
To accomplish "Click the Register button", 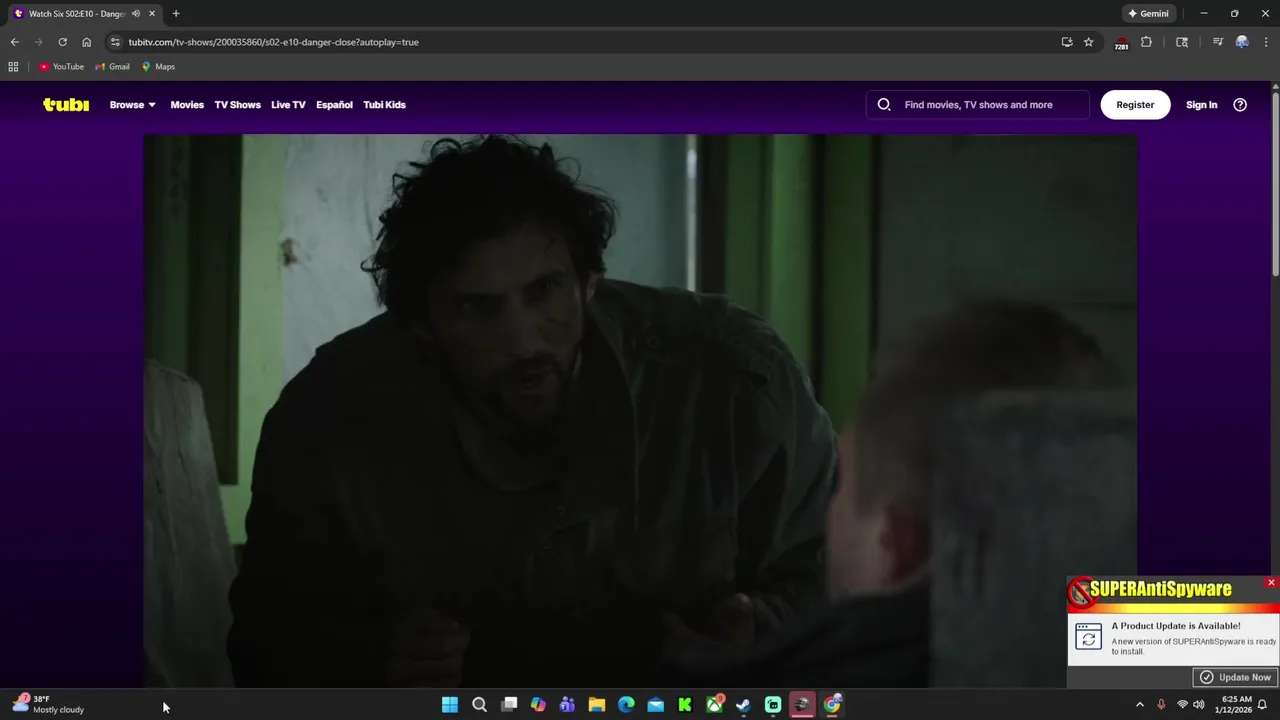I will click(x=1135, y=104).
